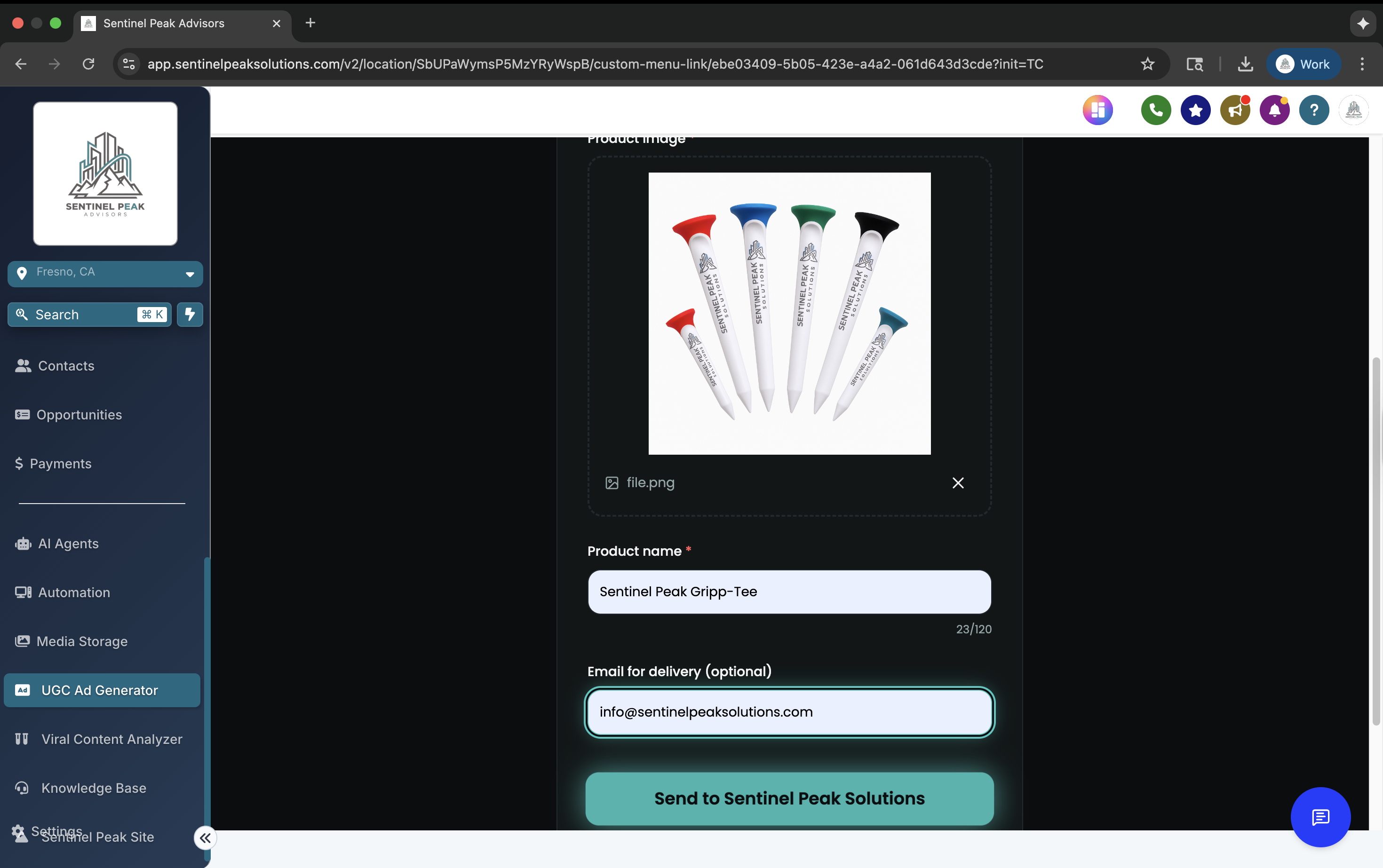Open help using the question mark icon
1383x868 pixels.
pos(1314,110)
